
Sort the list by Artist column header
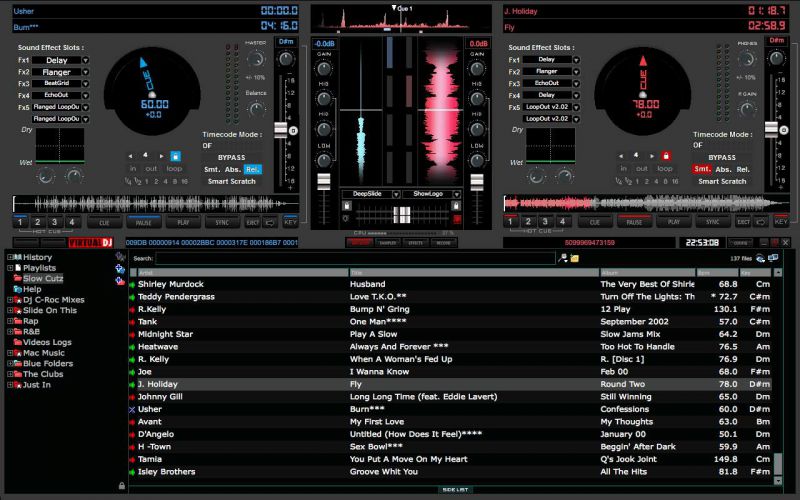242,273
